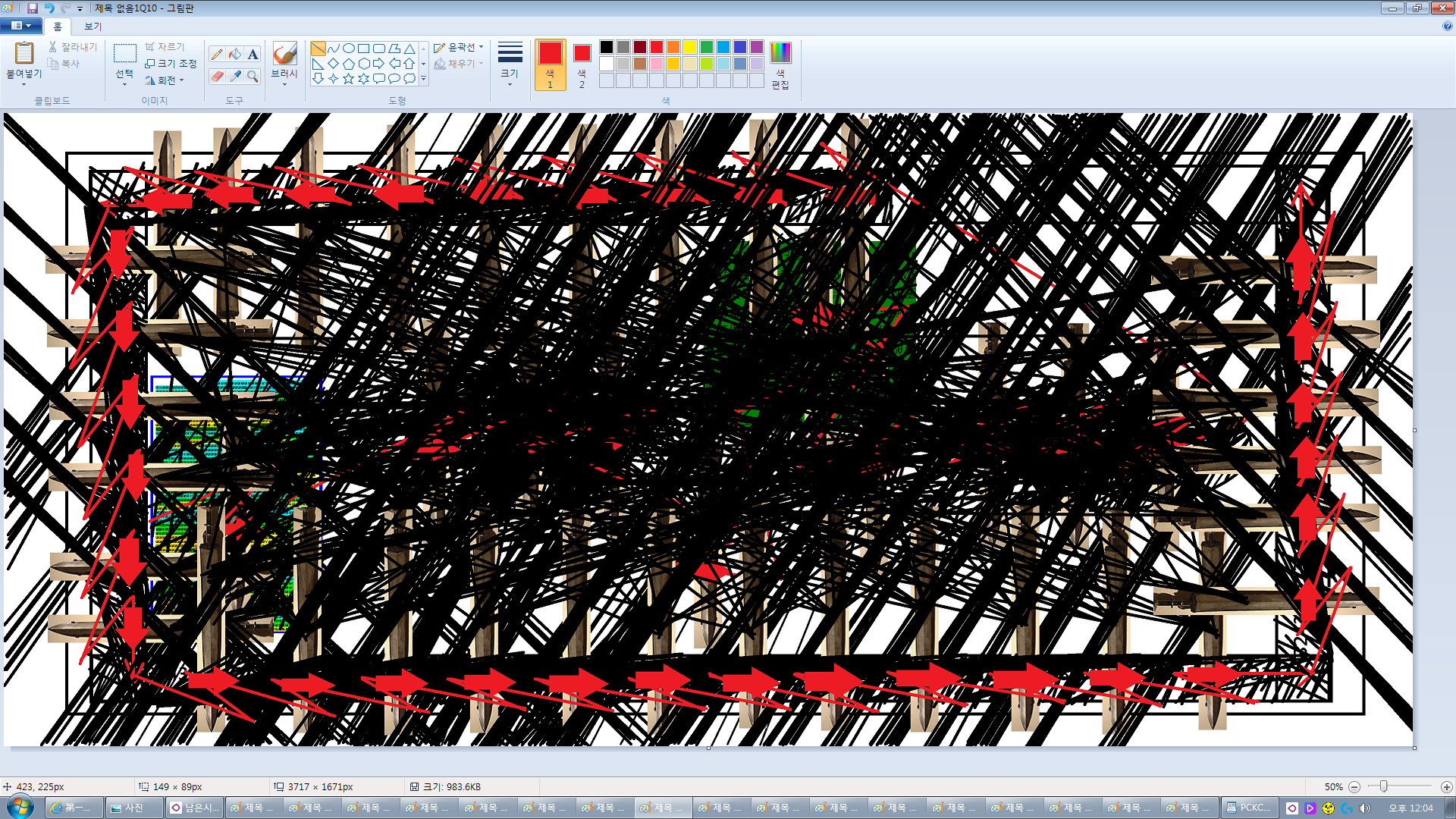The width and height of the screenshot is (1456, 819).
Task: Open Paint Help via the question mark icon
Action: click(x=1448, y=26)
